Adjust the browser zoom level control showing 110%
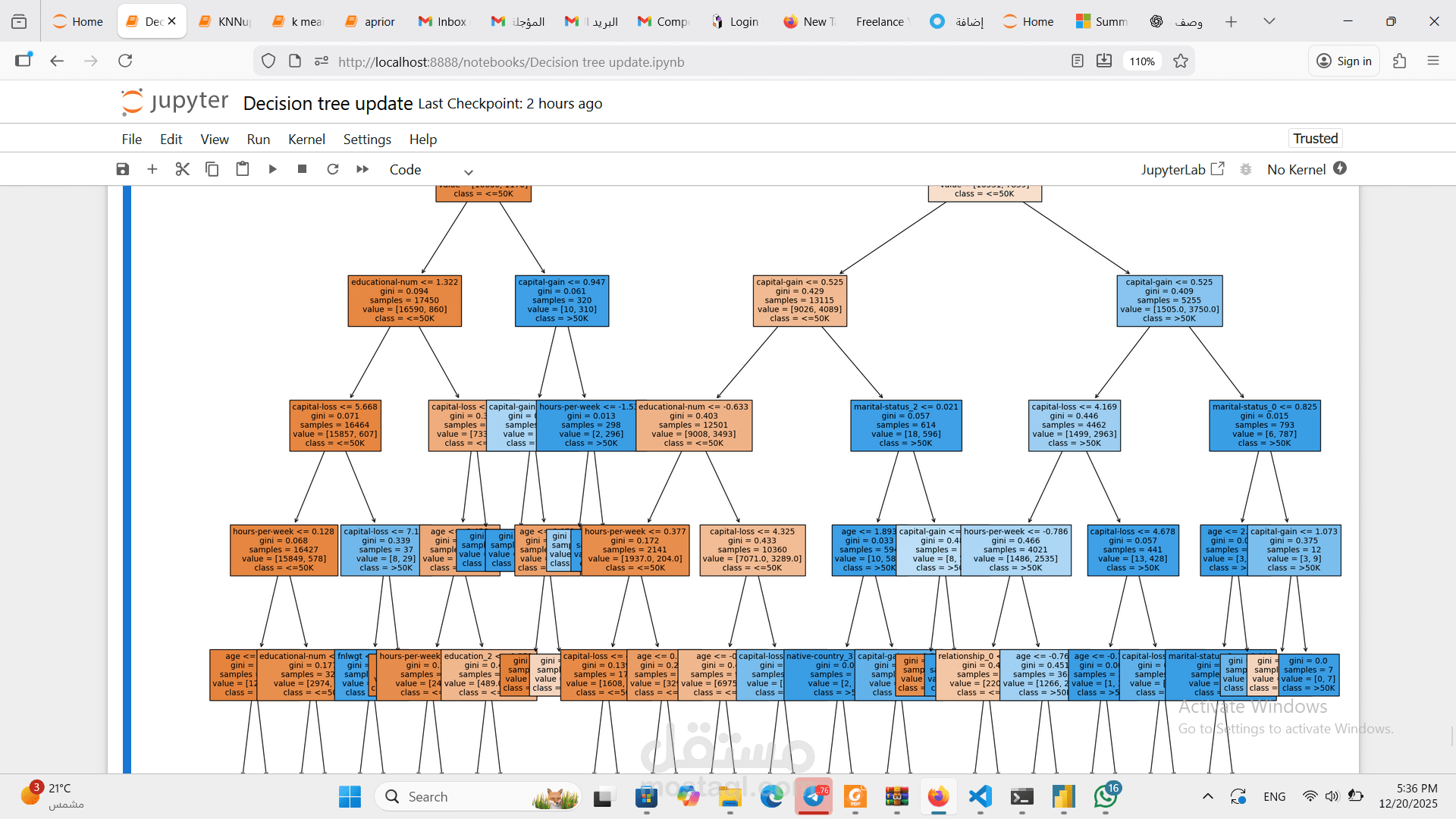 coord(1141,61)
